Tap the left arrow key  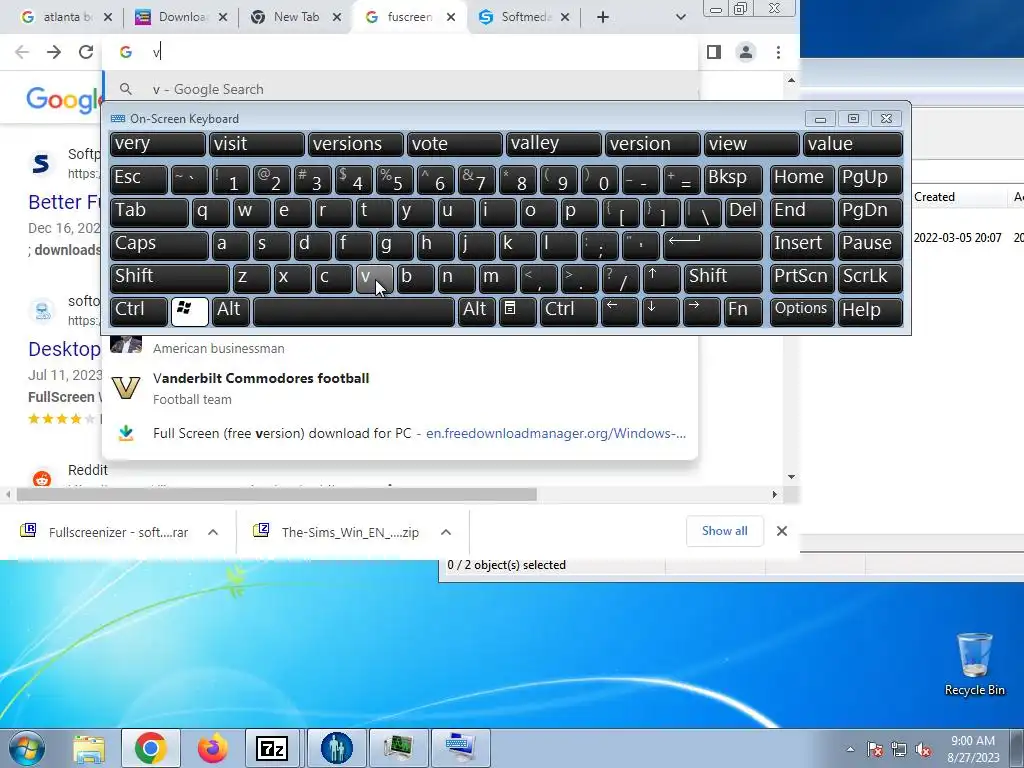tap(620, 310)
